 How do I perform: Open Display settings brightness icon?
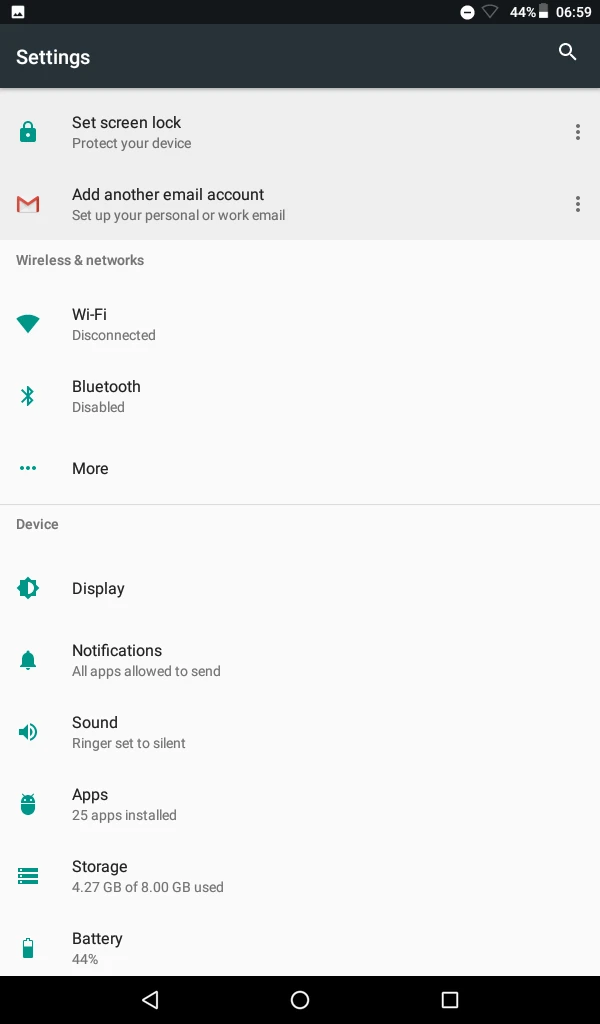(28, 588)
